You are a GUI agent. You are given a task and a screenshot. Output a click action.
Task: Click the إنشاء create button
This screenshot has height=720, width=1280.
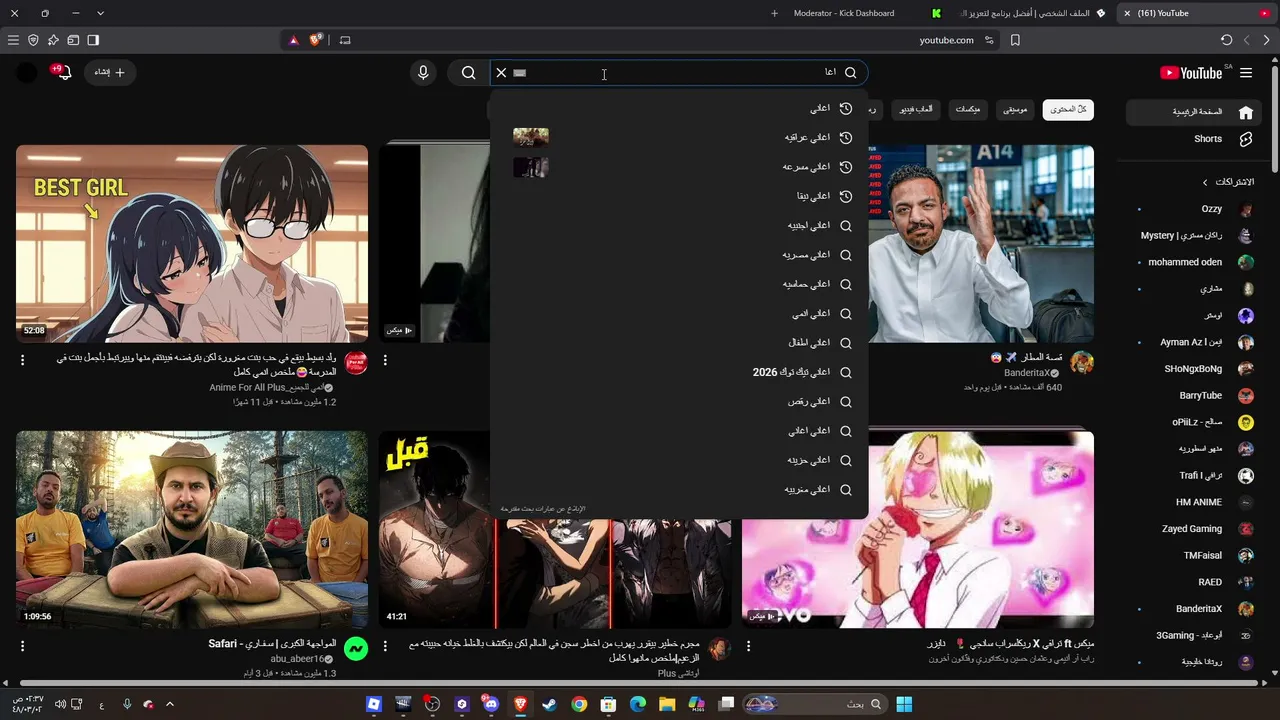110,73
